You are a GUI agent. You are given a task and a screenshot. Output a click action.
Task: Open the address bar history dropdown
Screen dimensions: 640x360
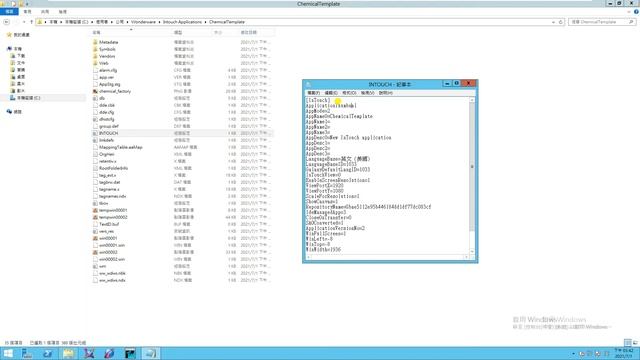553,22
